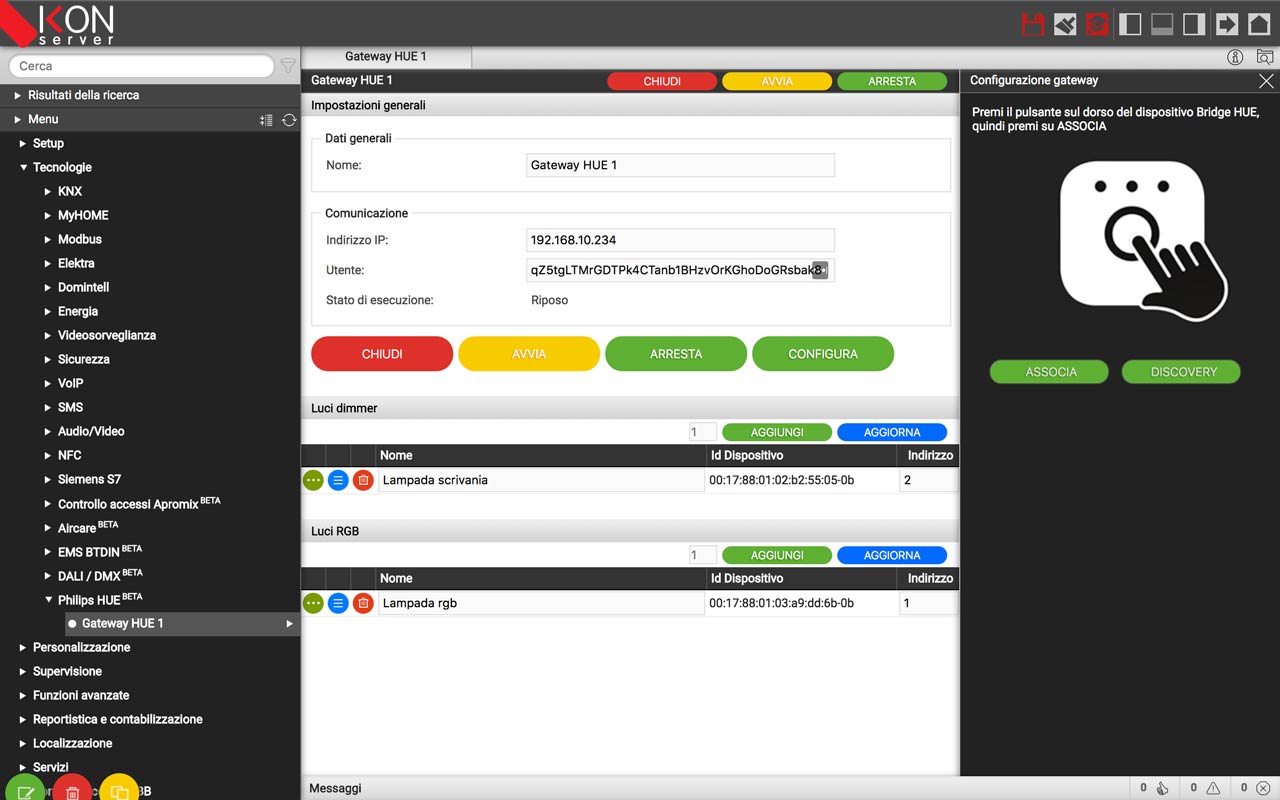Click the large green ARRESTA button
Screen dimensions: 1280x800
[676, 354]
